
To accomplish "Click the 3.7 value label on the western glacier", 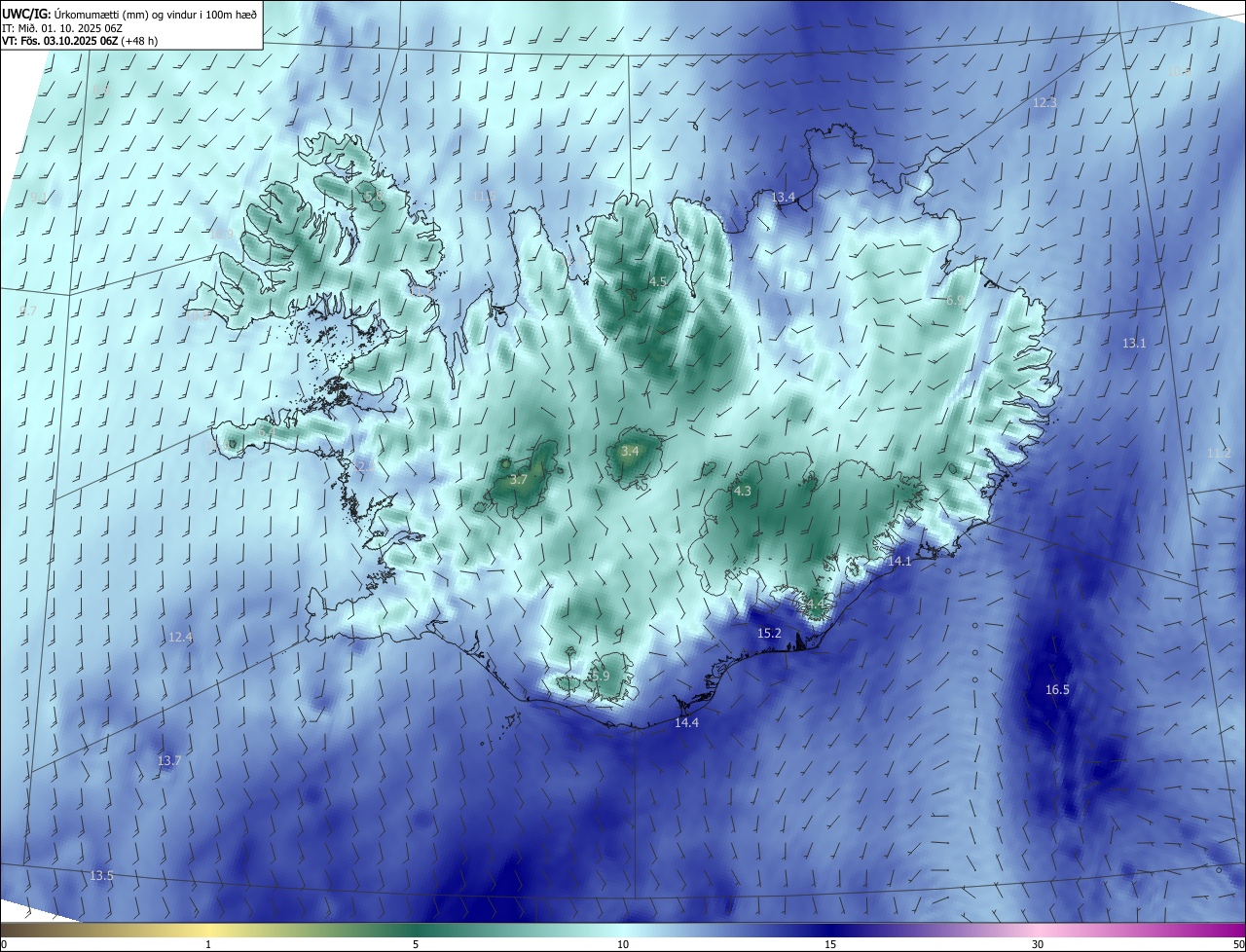I will 519,479.
